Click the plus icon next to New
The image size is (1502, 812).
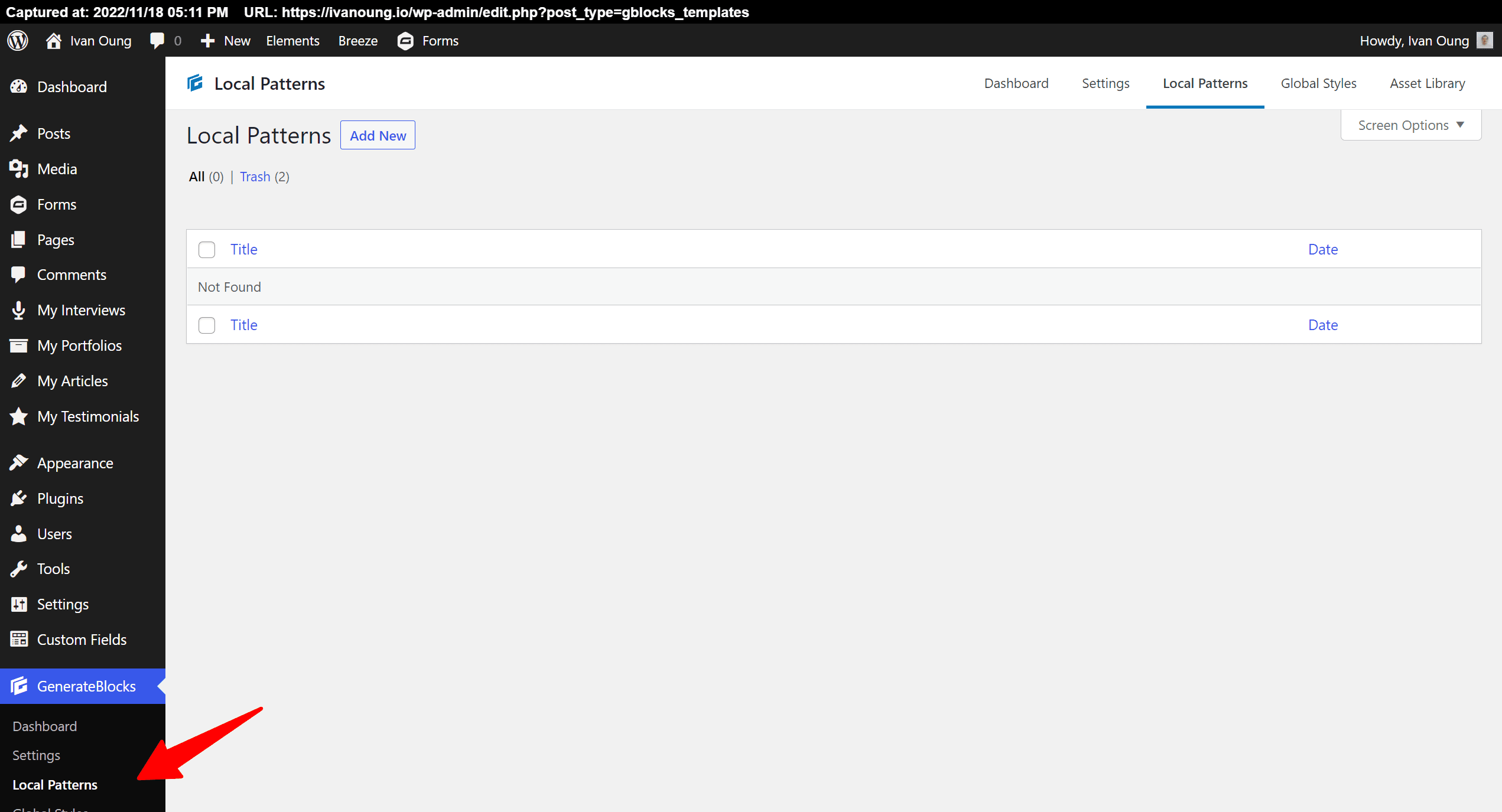click(207, 41)
